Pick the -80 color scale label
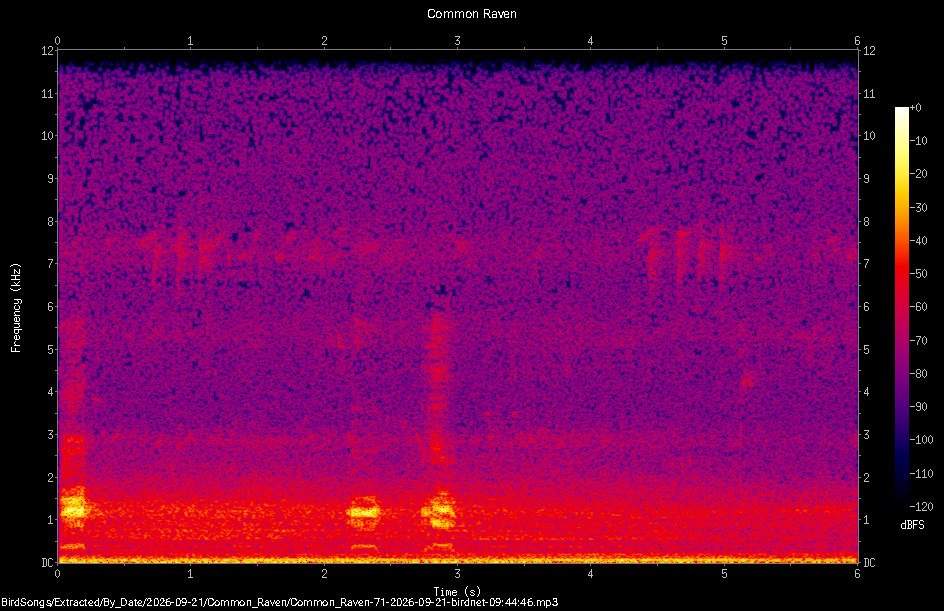The height and width of the screenshot is (611, 944). (918, 374)
